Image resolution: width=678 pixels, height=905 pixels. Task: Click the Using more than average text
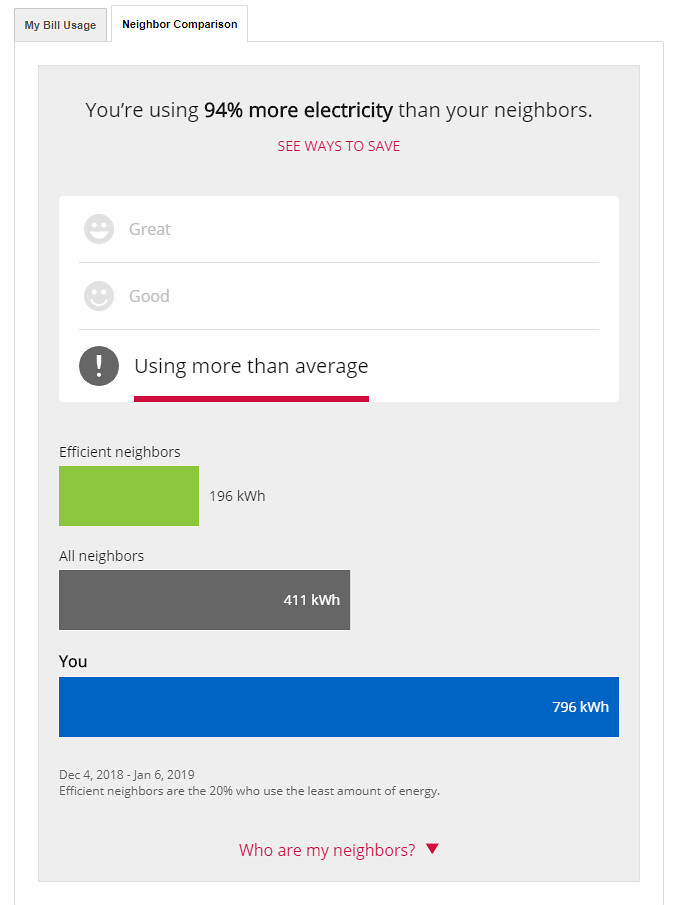point(251,366)
